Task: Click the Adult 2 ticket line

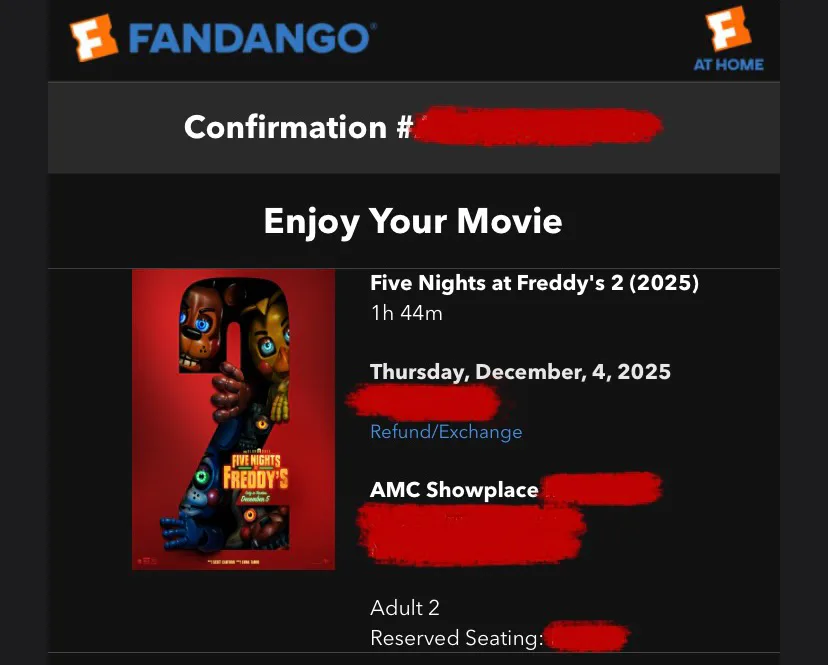Action: [x=405, y=608]
